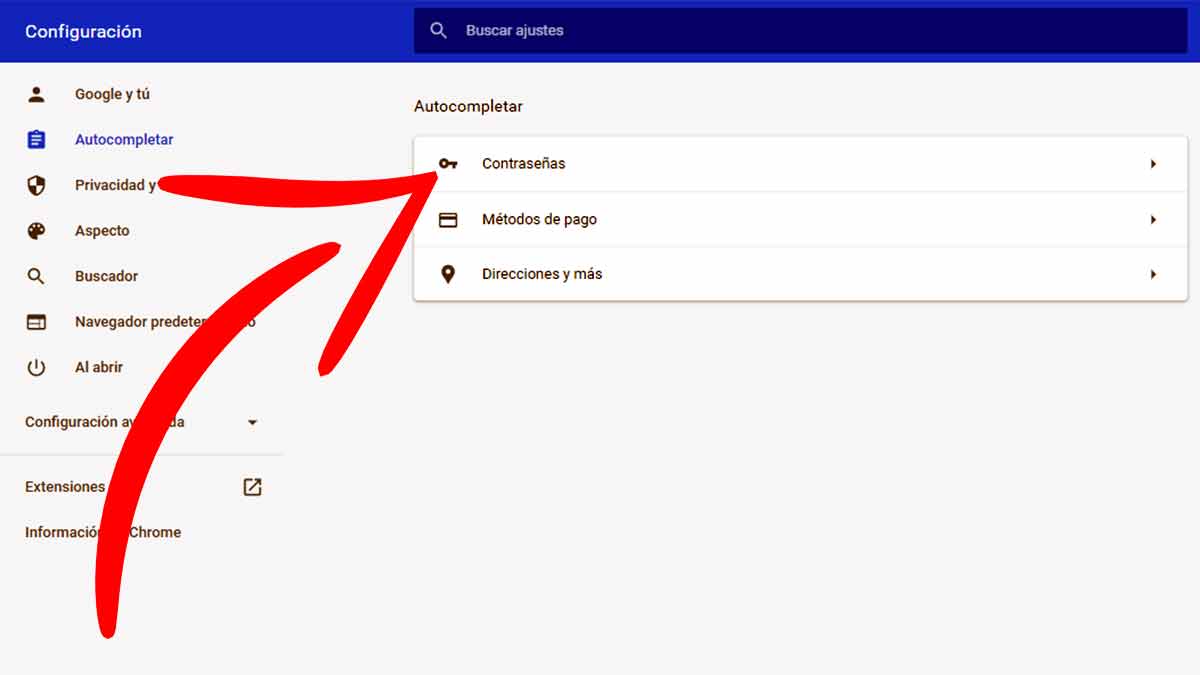The image size is (1200, 675).
Task: Select the Aspecto palette icon
Action: tap(37, 230)
